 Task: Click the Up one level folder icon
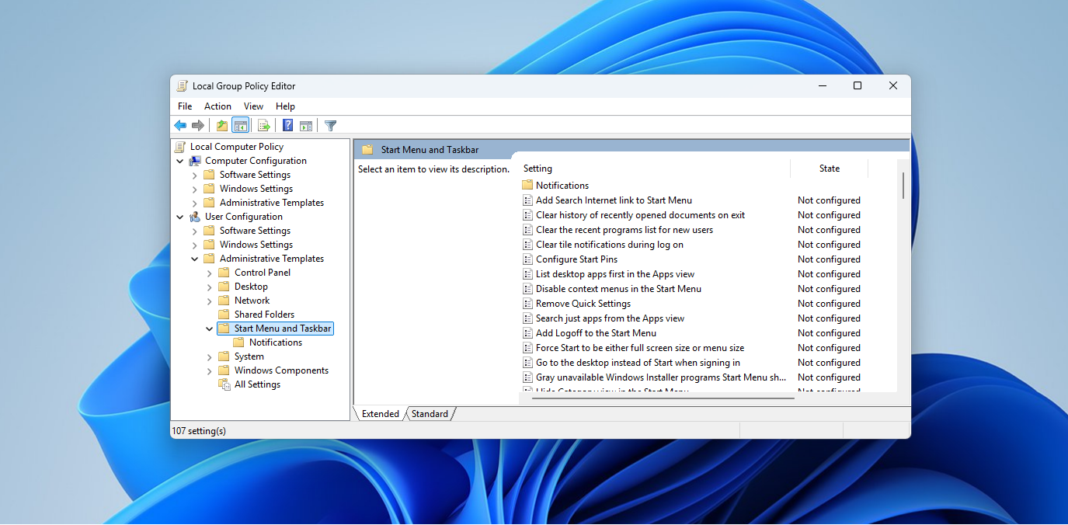point(222,125)
